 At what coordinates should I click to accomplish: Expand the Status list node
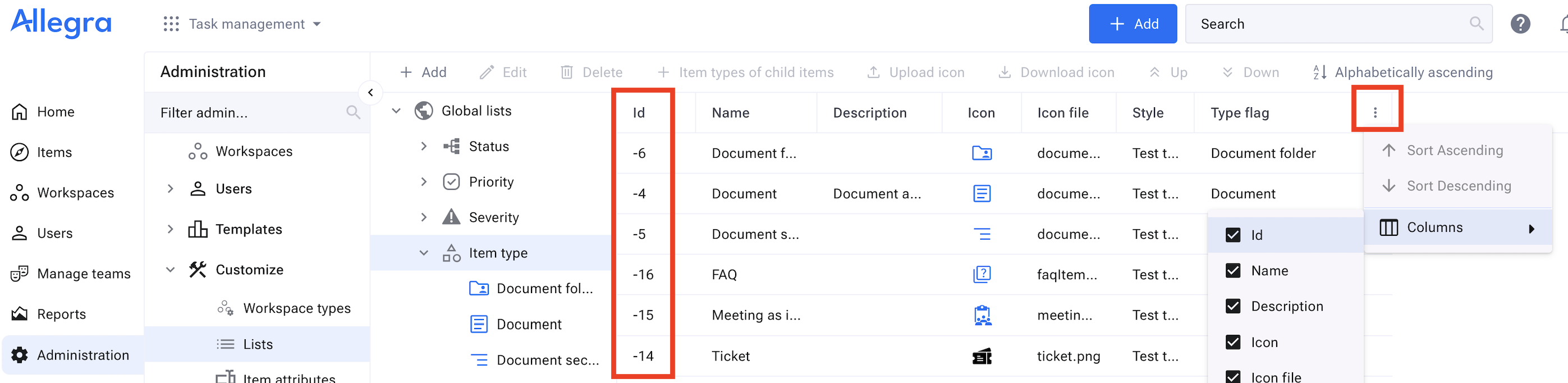click(x=424, y=146)
